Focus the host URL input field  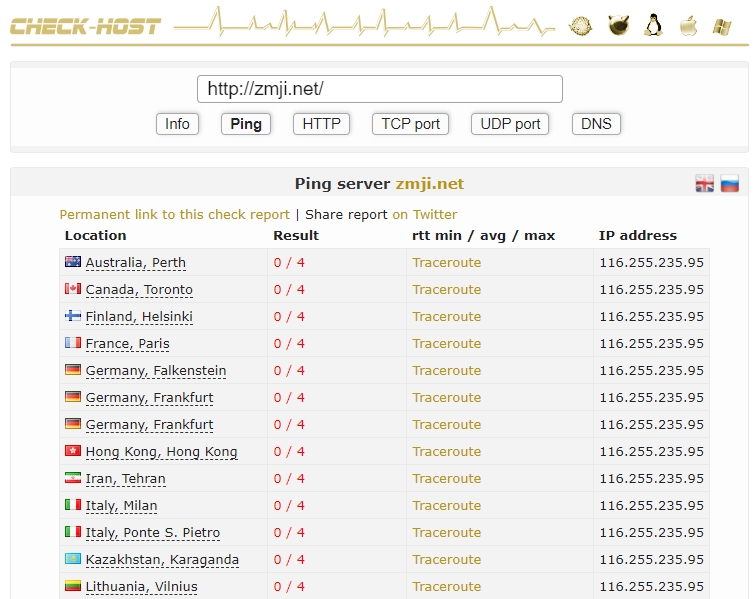coord(379,89)
